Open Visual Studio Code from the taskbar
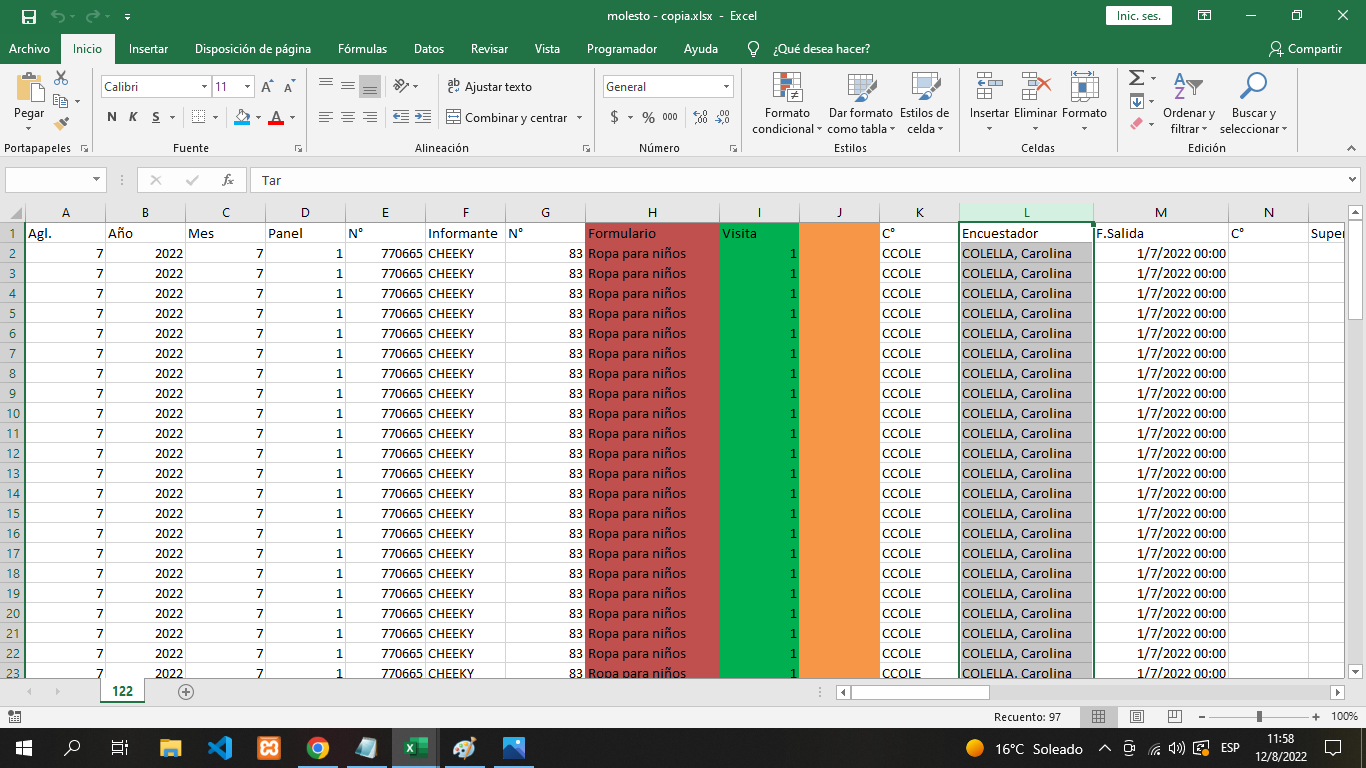Image resolution: width=1366 pixels, height=768 pixels. (x=219, y=748)
